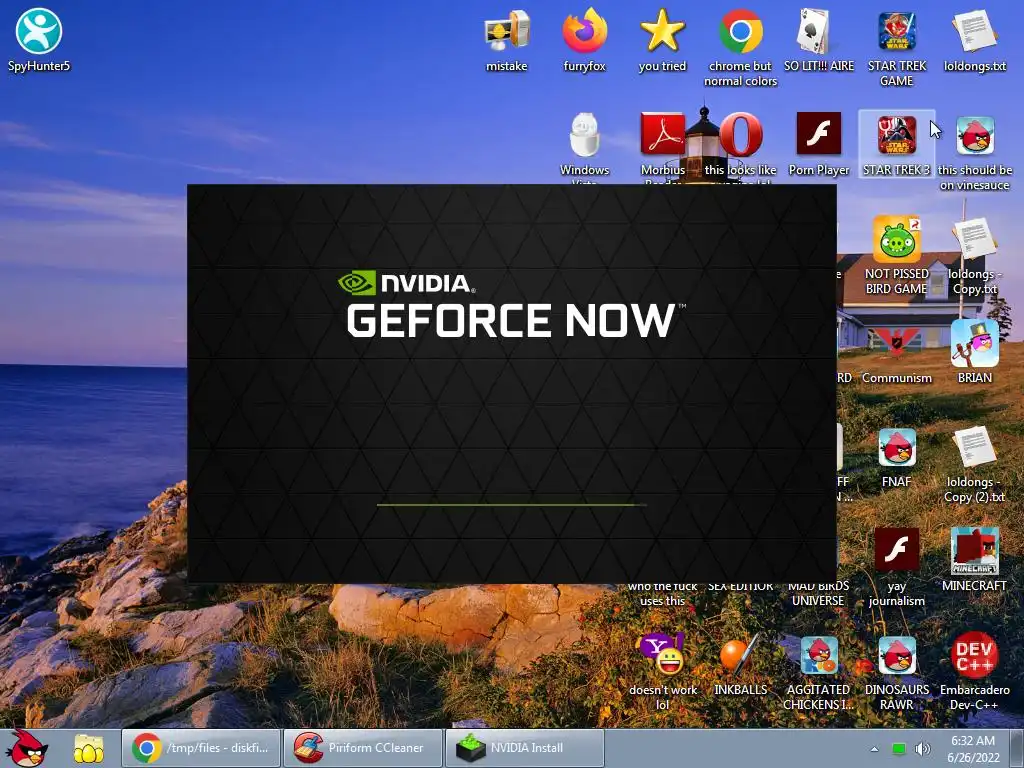Open the 'yay journalism' Flash icon
The image size is (1024, 768).
[897, 567]
